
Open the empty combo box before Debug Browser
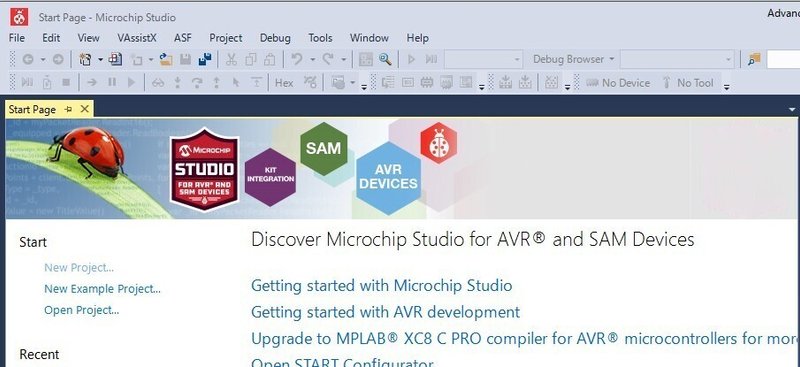pos(484,59)
